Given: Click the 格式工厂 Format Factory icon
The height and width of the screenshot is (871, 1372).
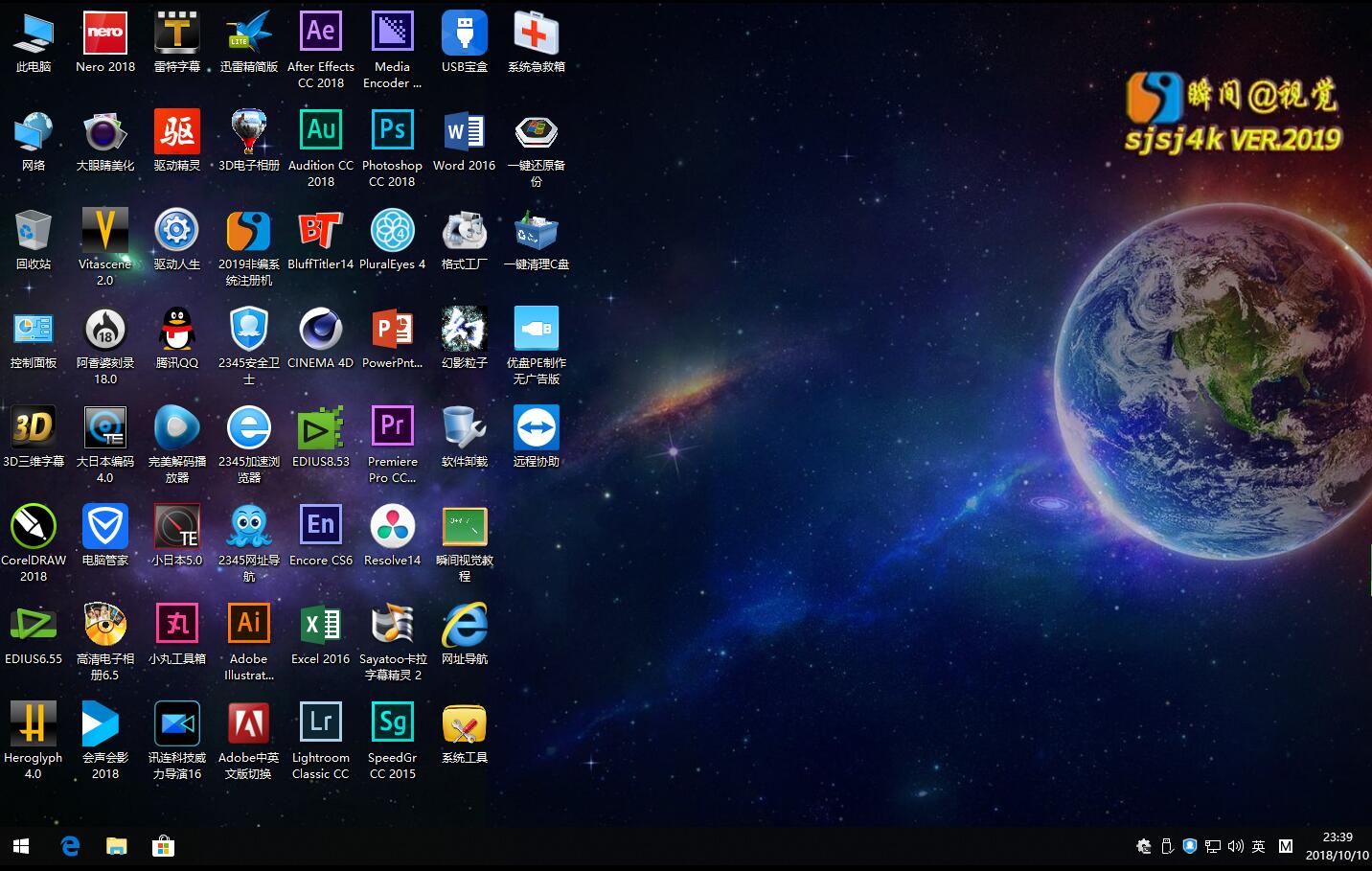Looking at the screenshot, I should coord(465,230).
